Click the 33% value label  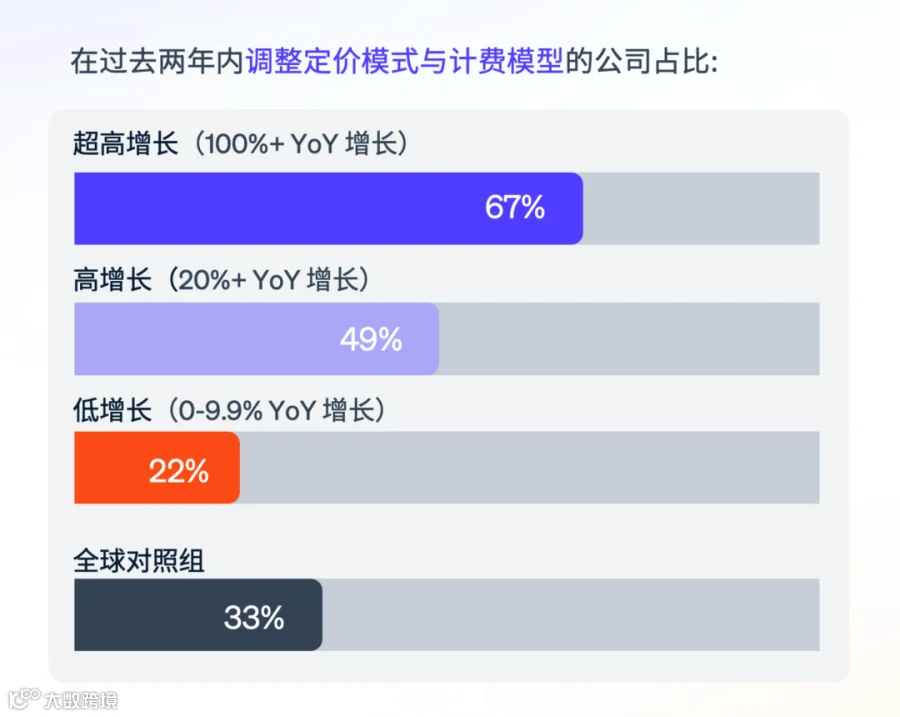click(x=254, y=618)
